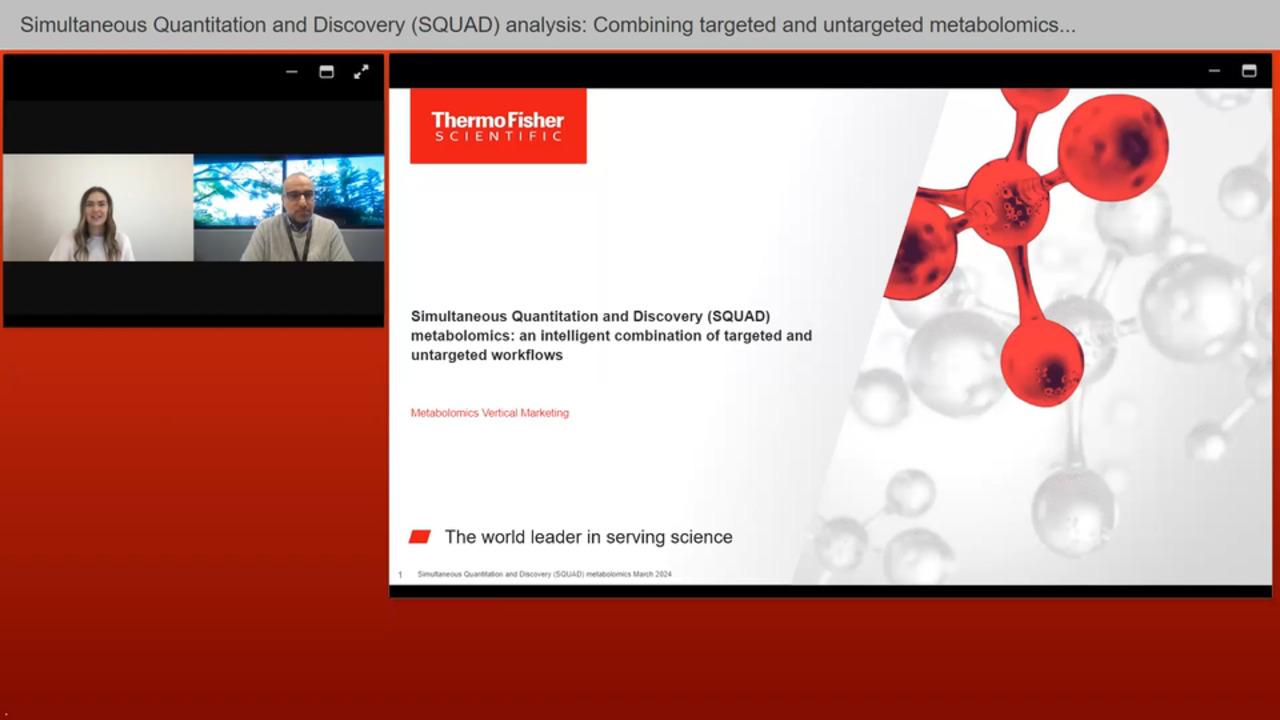Click the Thermo Fisher Scientific logo
The image size is (1280, 720).
click(x=498, y=126)
